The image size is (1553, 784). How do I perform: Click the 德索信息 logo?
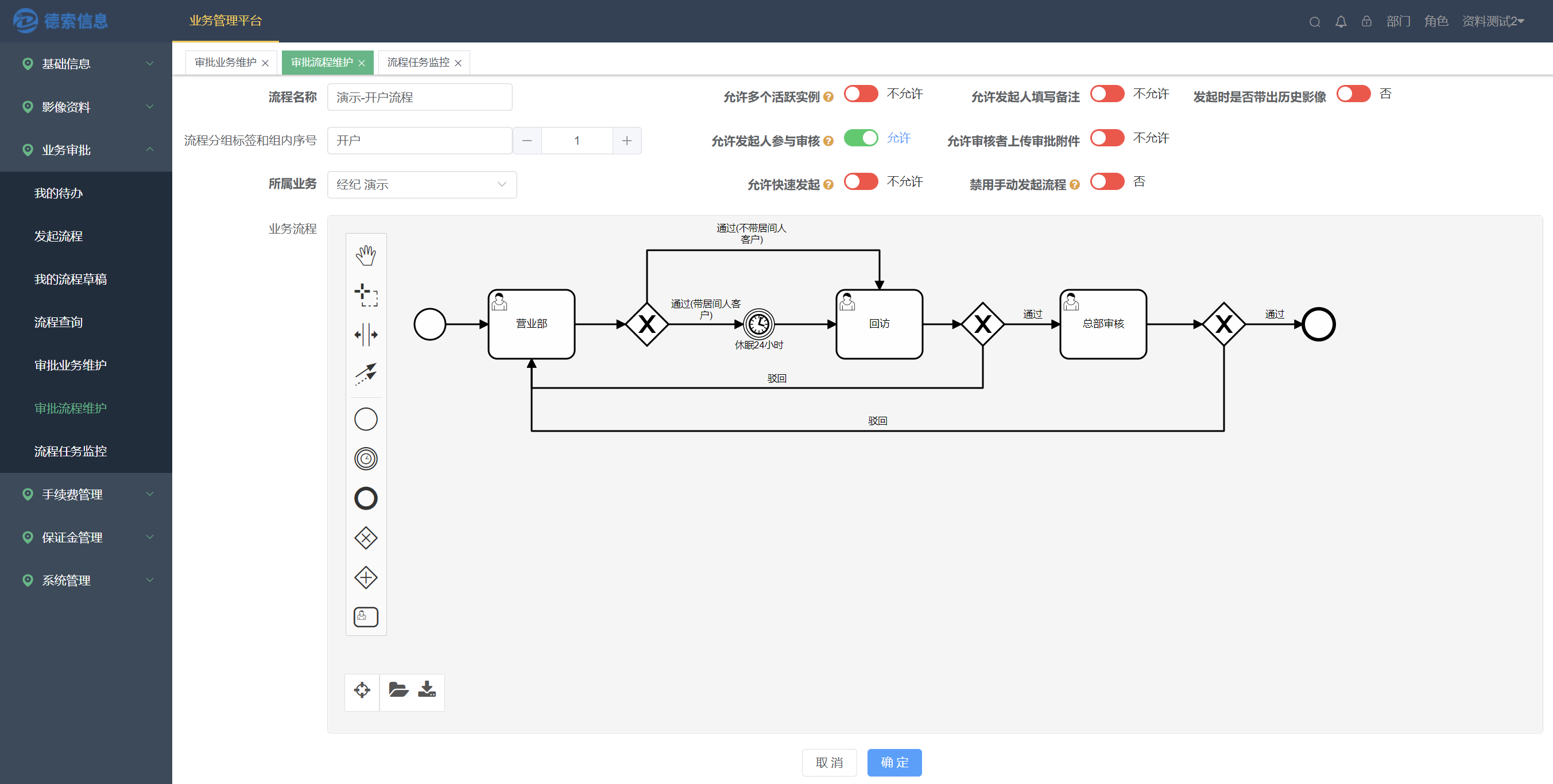[x=60, y=21]
